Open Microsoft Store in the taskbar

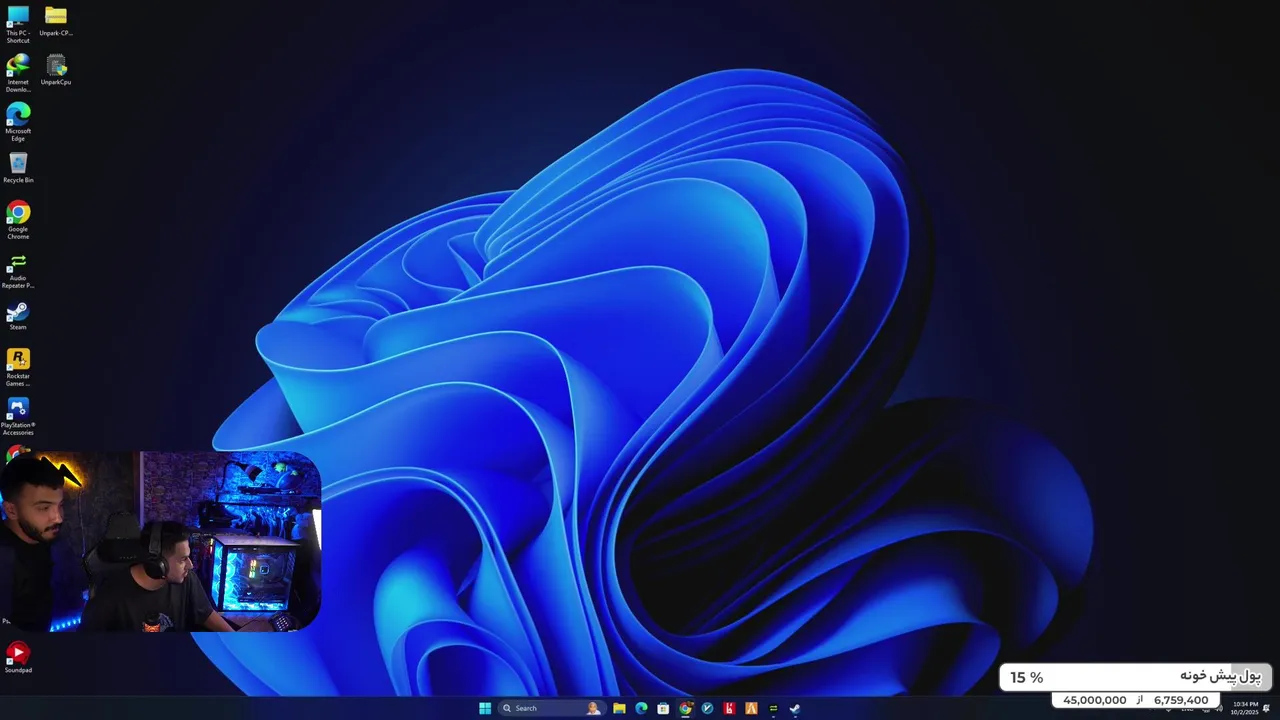pos(663,708)
